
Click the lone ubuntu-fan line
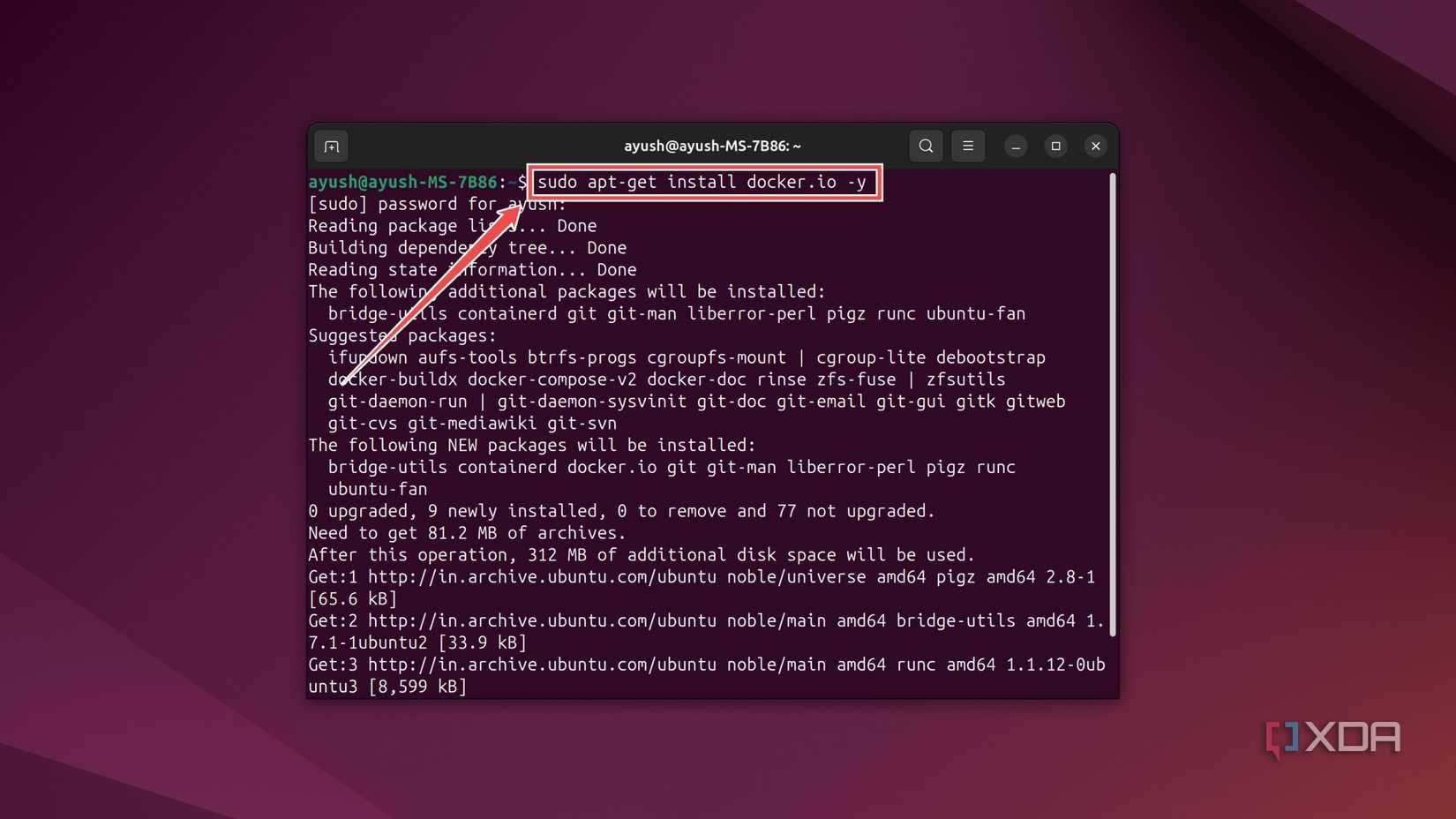click(378, 489)
